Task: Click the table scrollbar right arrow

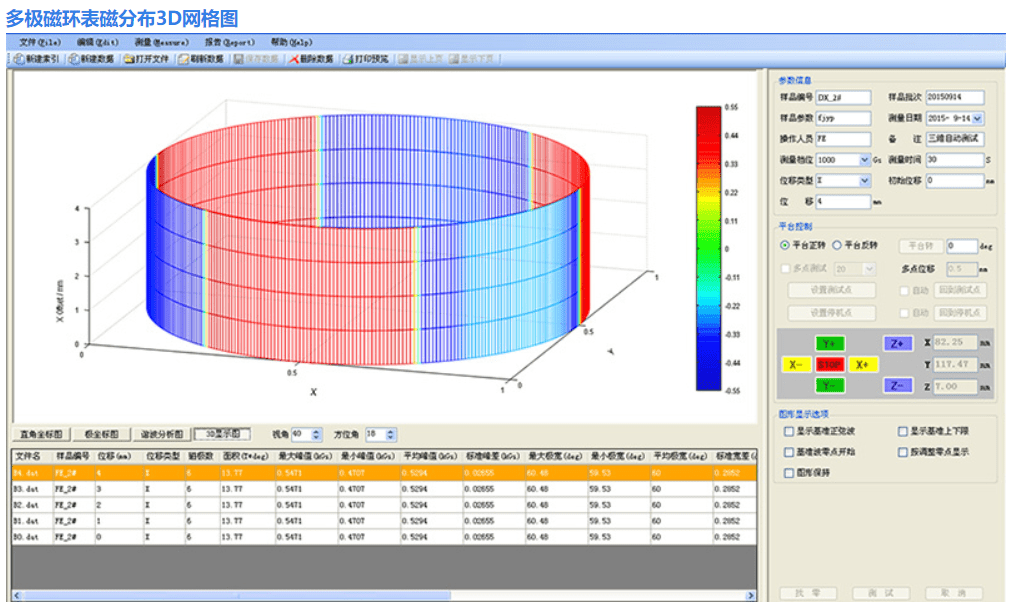Action: [750, 595]
